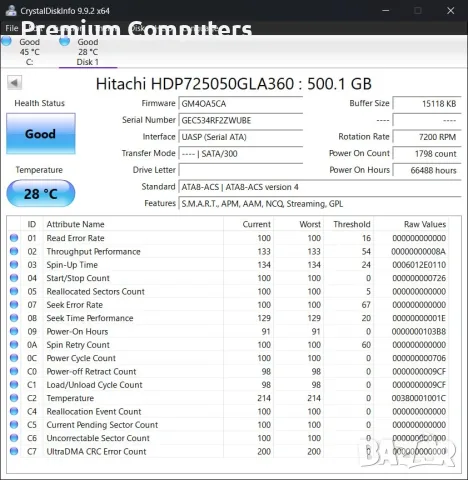Select the UltraDMA CRC Error Count name

(96, 451)
